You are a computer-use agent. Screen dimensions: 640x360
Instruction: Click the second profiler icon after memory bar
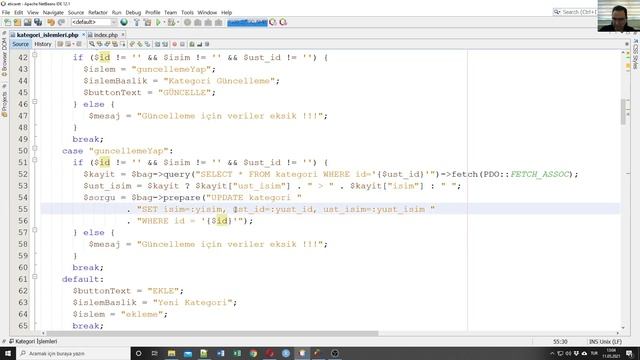[x=283, y=22]
